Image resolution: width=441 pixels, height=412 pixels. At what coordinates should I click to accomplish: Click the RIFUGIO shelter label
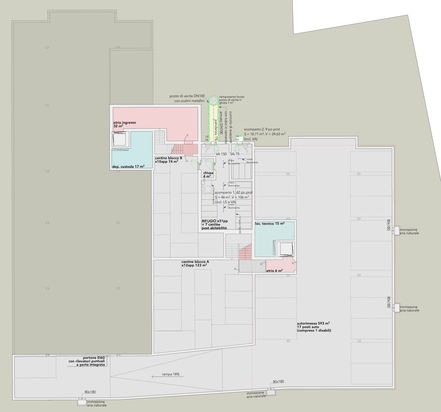coord(215,224)
